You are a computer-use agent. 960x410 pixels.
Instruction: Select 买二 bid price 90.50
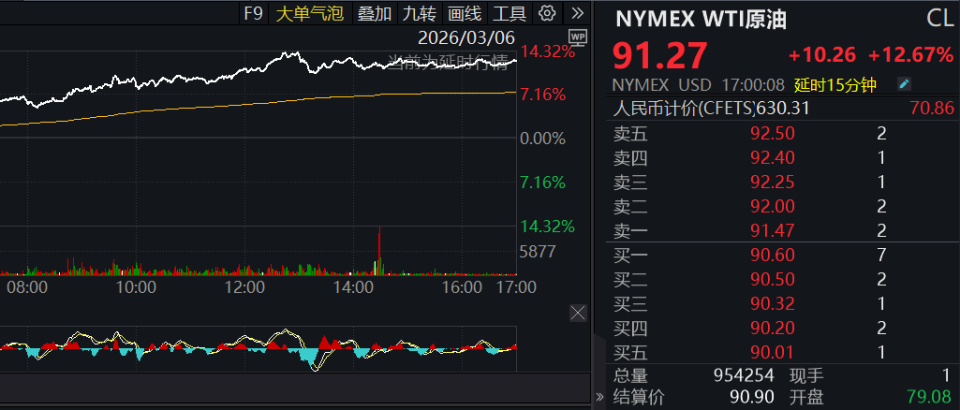(773, 279)
